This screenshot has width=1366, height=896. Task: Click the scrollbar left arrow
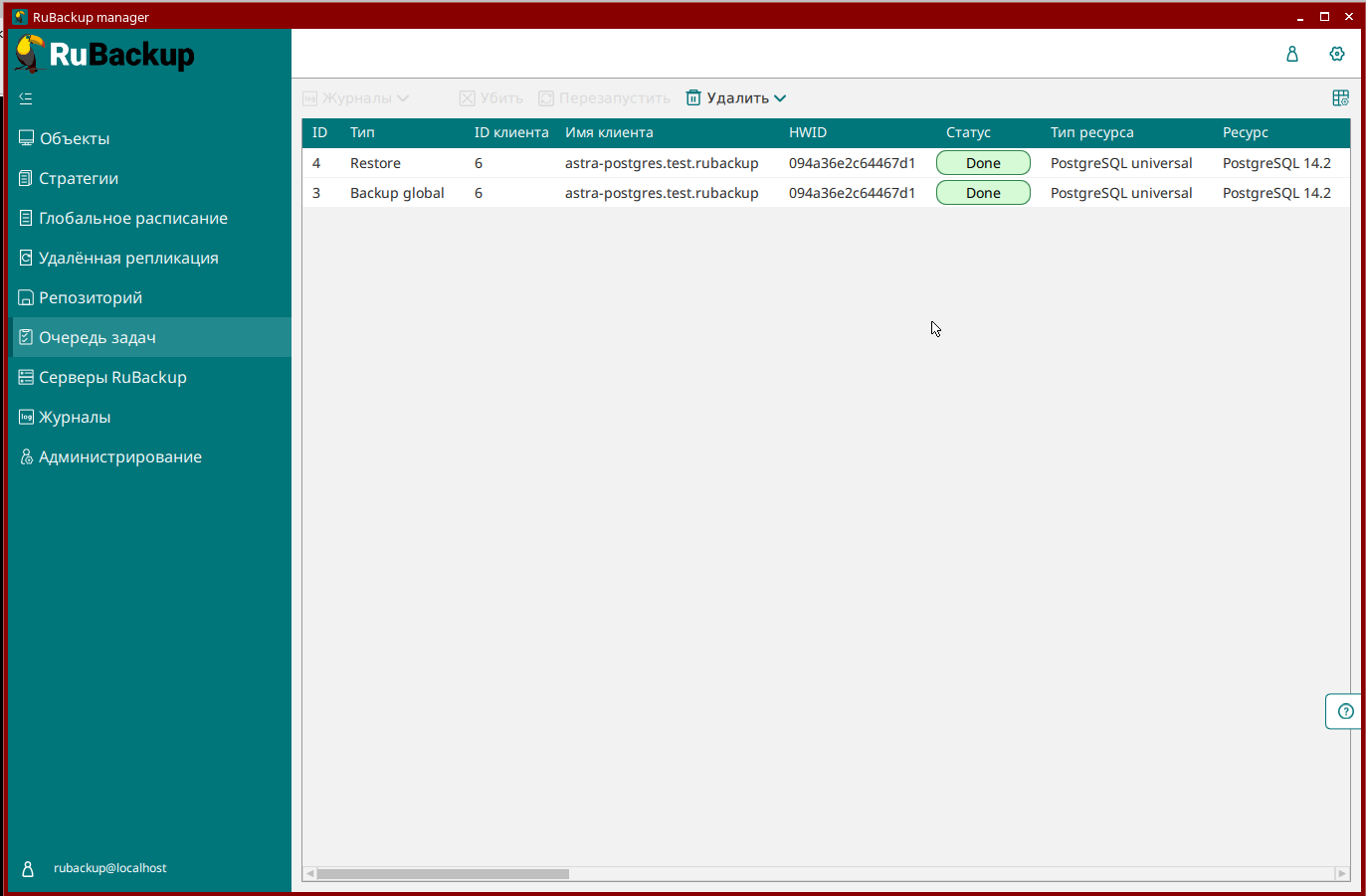(309, 874)
